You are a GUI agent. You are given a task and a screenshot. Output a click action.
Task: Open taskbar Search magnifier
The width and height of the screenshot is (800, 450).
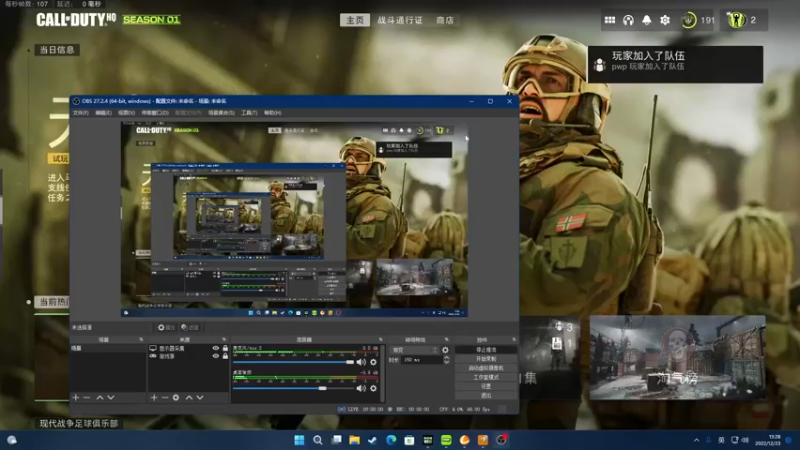pyautogui.click(x=318, y=440)
